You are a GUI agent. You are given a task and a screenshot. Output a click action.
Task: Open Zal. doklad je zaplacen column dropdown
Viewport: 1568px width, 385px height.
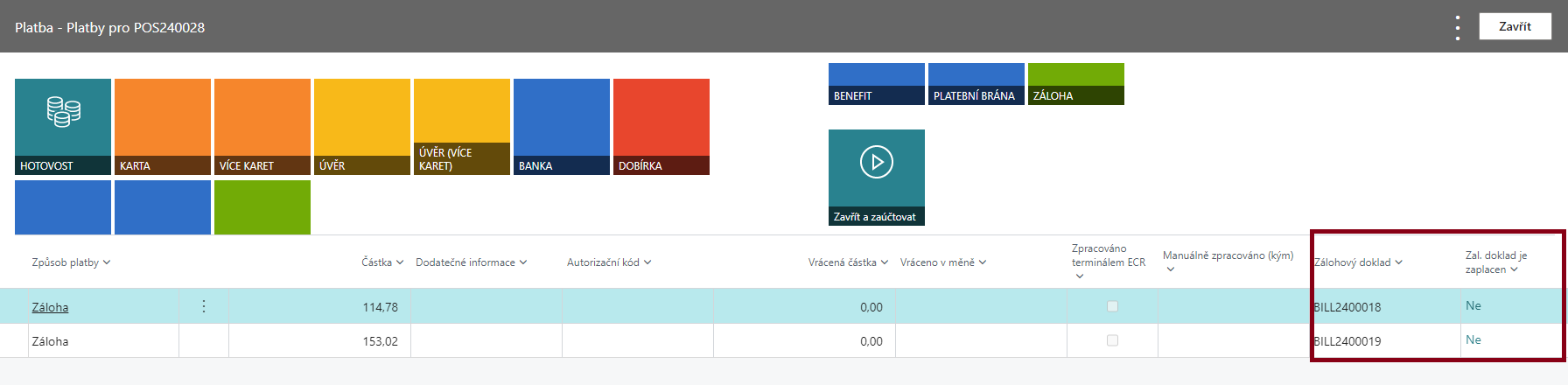[1515, 269]
